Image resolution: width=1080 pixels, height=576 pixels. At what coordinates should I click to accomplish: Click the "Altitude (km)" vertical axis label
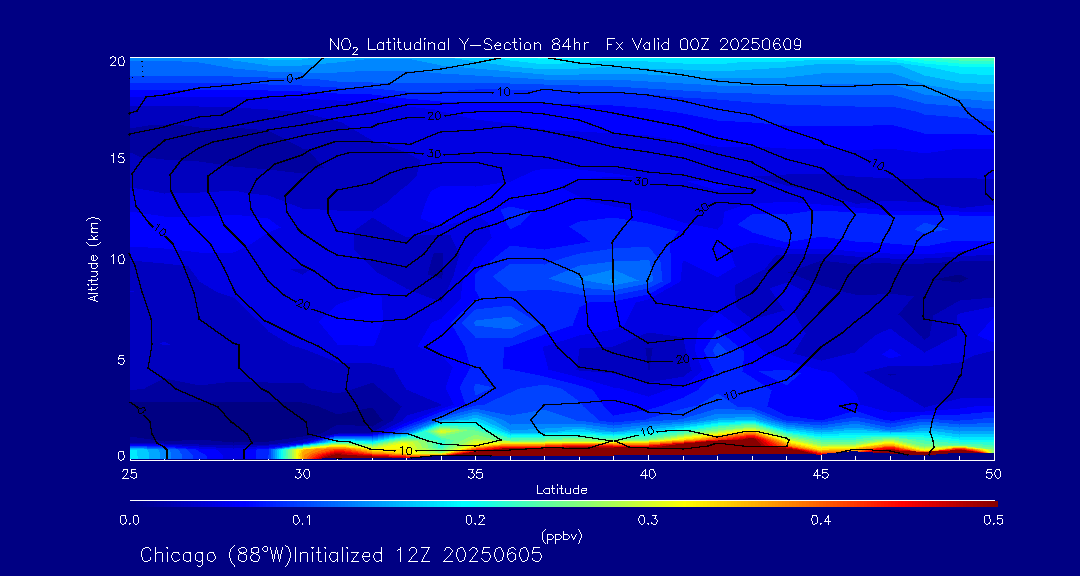click(92, 258)
